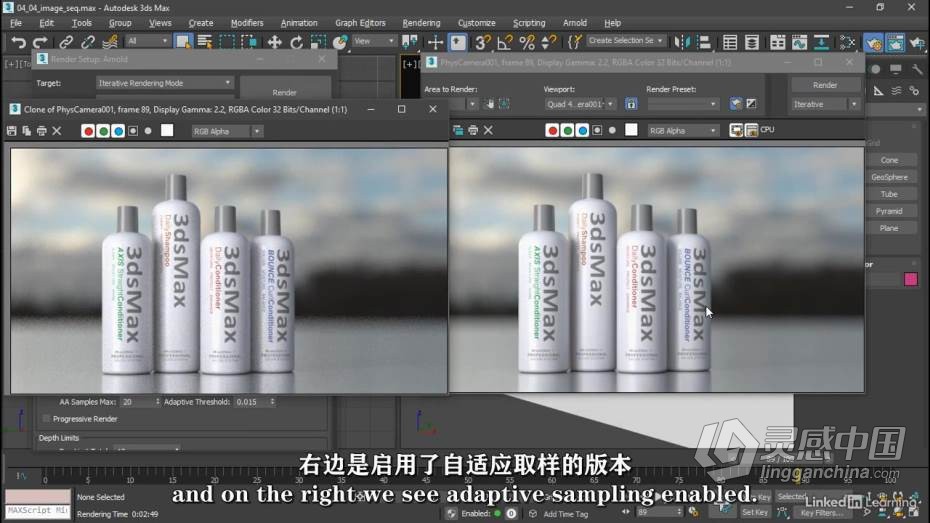
Task: Click Render button in Render Setup window
Action: coord(285,89)
